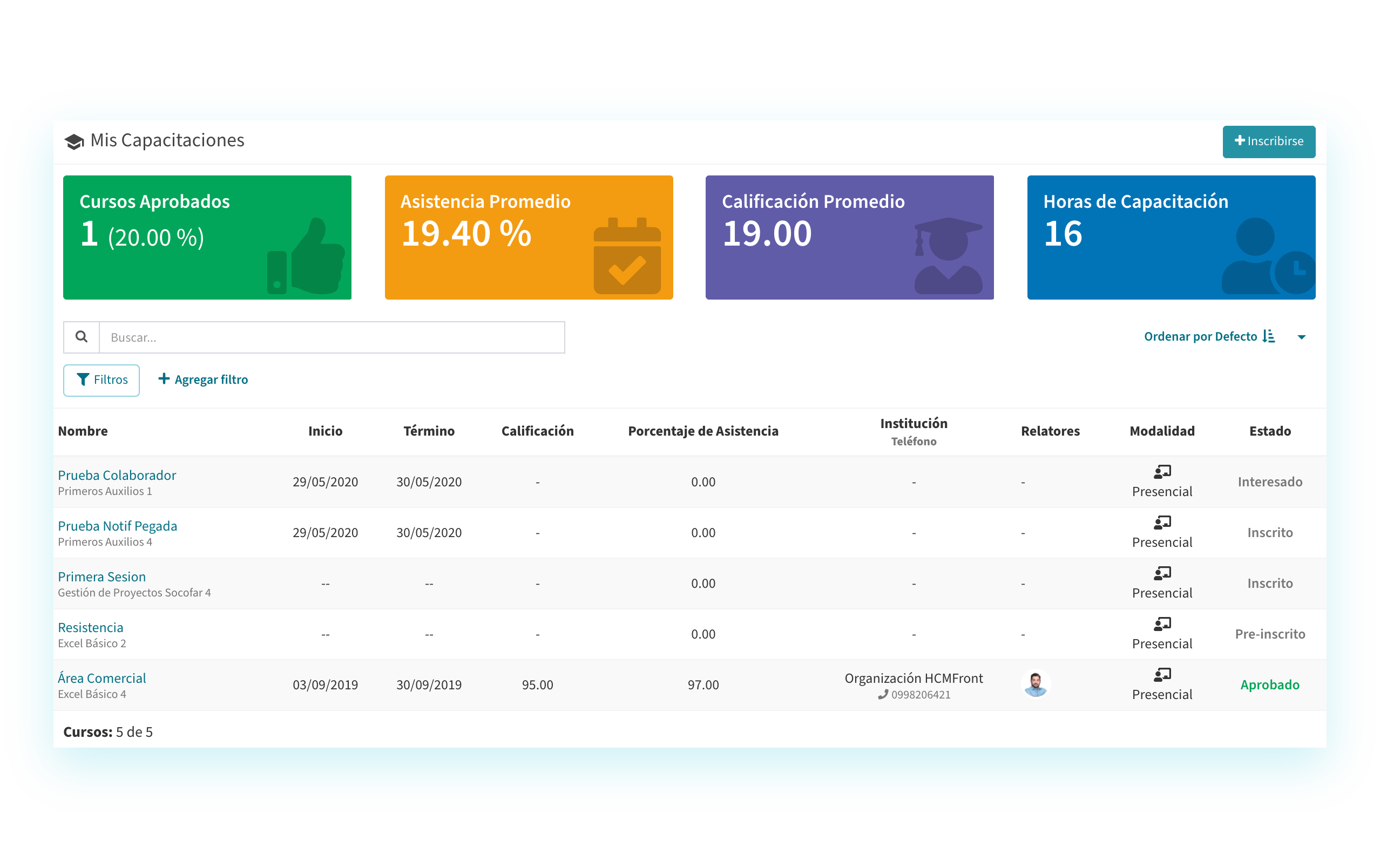This screenshot has width=1380, height=868.
Task: Click Agregar filtro link
Action: (203, 379)
